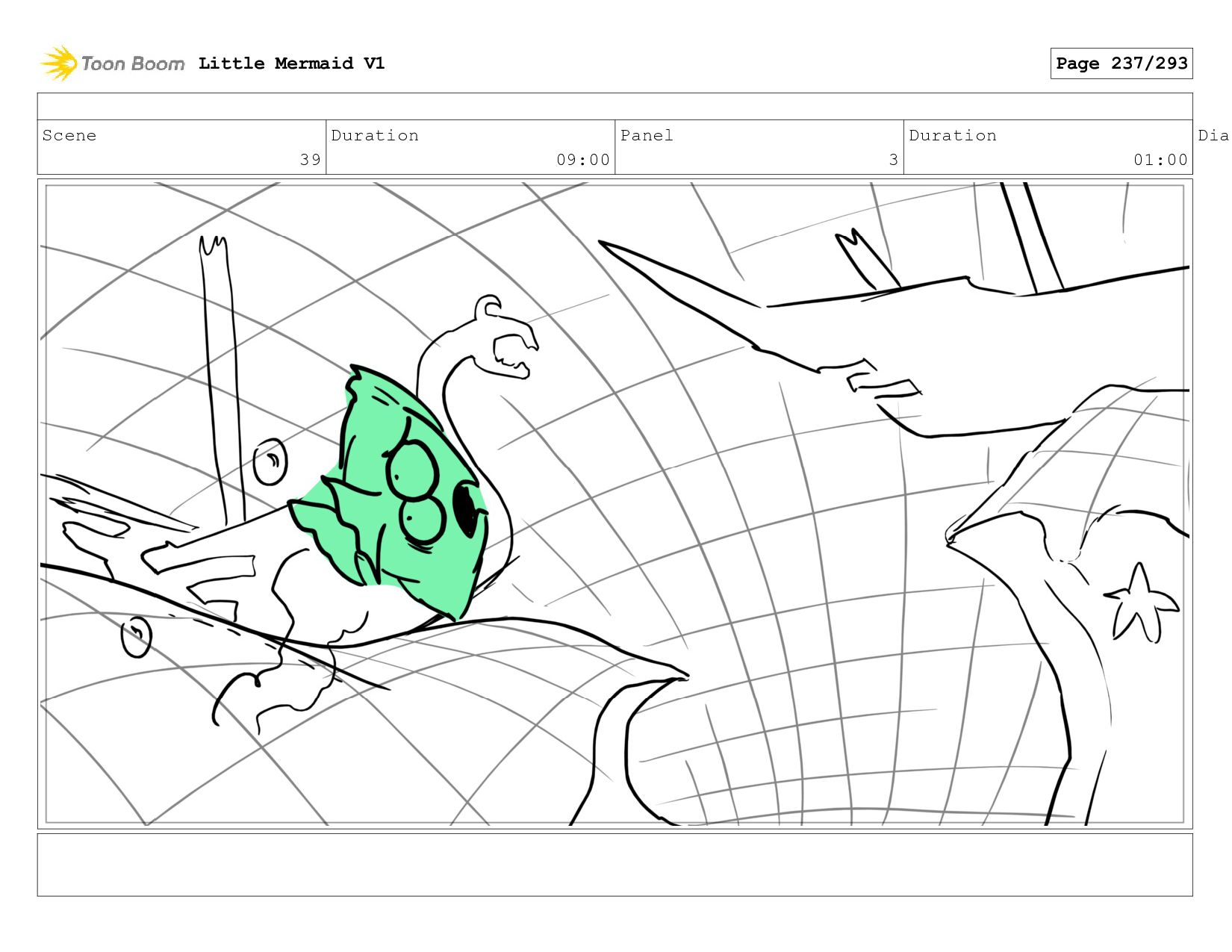Click the Toon Boom logo
Viewport: 1232px width, 952px height.
point(112,63)
